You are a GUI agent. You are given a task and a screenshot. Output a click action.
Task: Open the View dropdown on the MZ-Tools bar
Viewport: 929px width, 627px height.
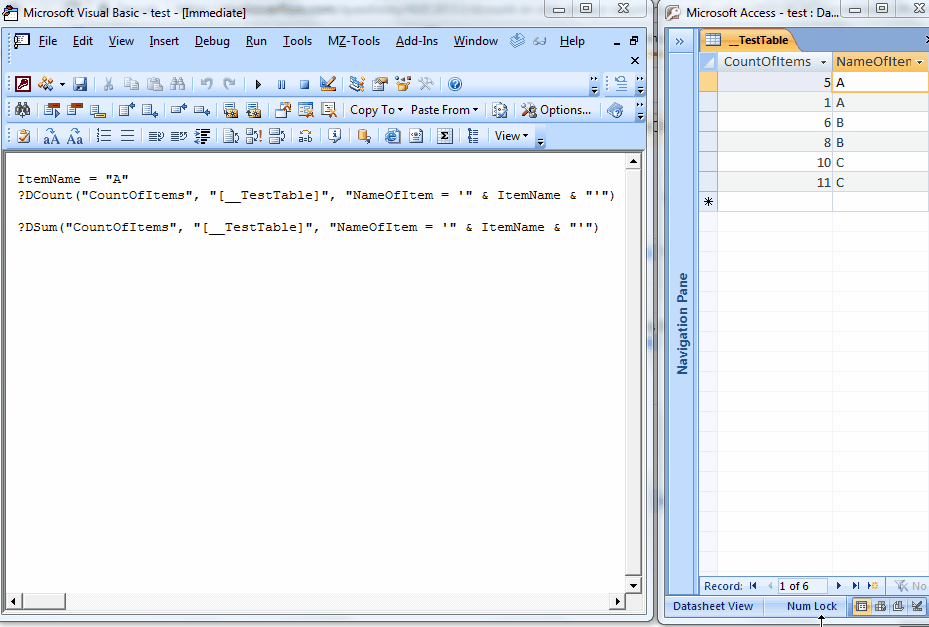(512, 136)
